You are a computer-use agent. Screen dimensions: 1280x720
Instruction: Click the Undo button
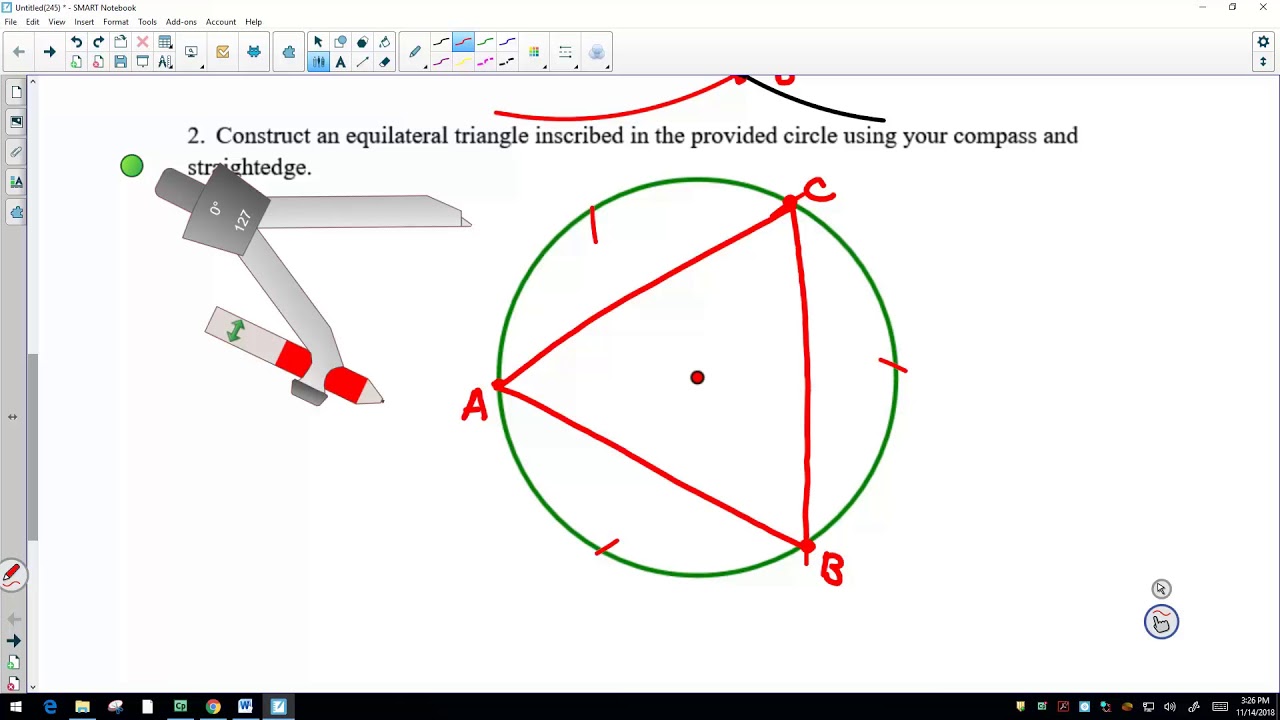[76, 42]
